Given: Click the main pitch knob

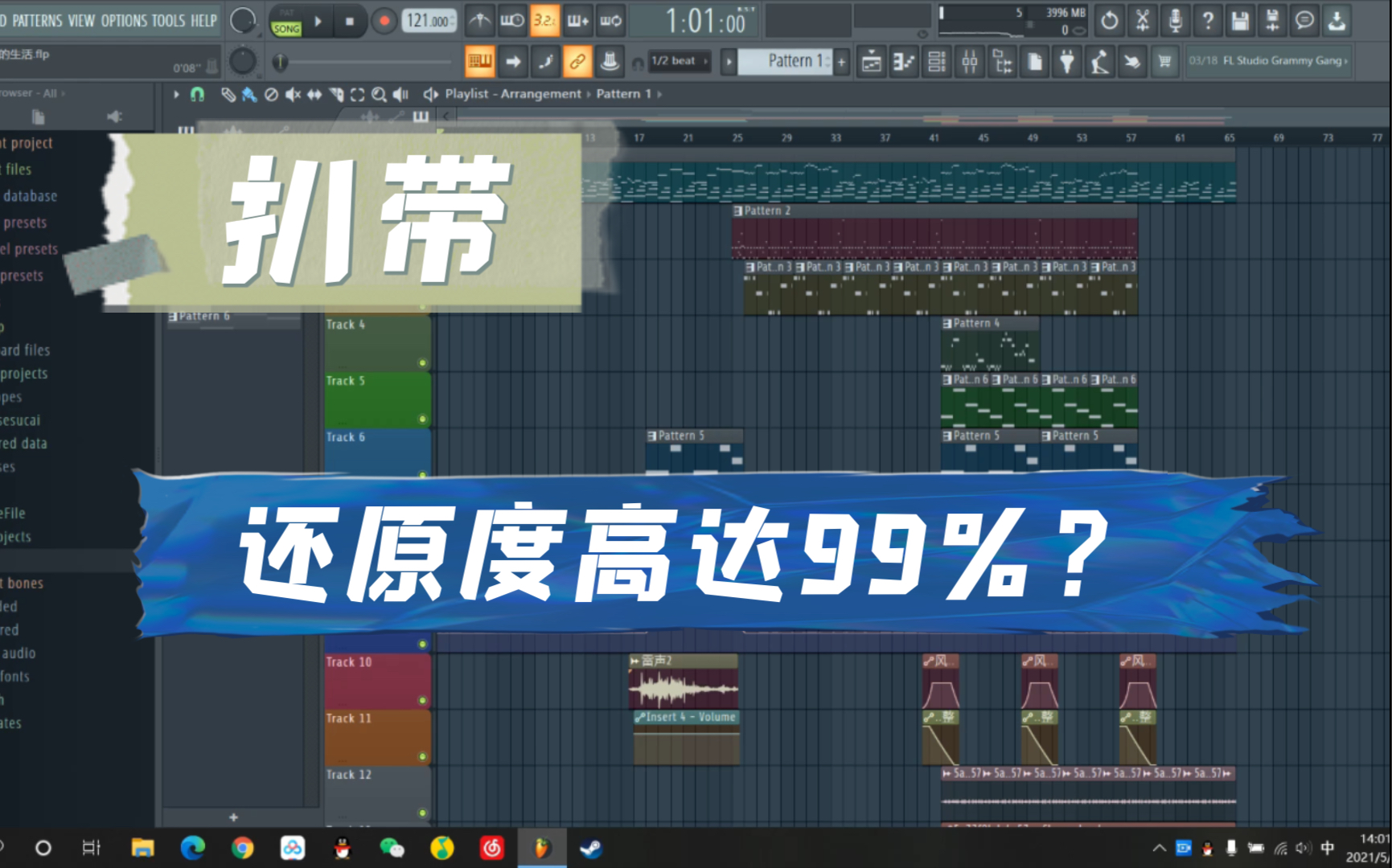Looking at the screenshot, I should point(243,61).
